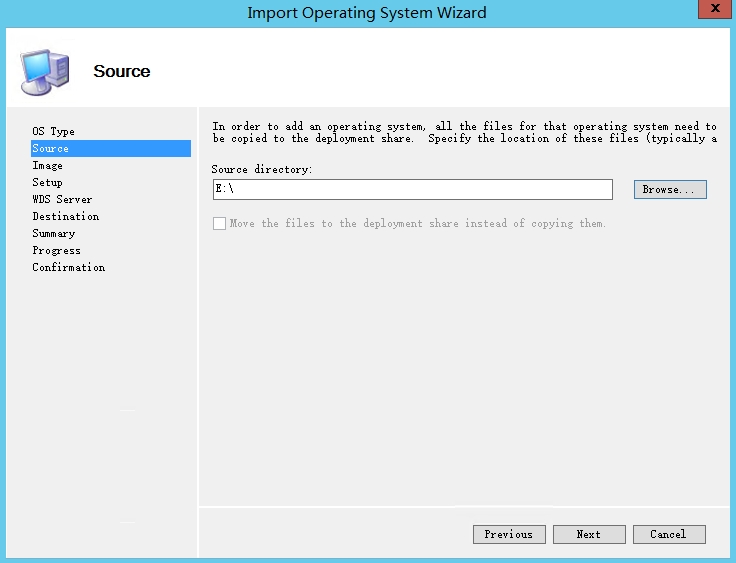Click the Source page heading text
Viewport: 736px width, 563px height.
122,71
